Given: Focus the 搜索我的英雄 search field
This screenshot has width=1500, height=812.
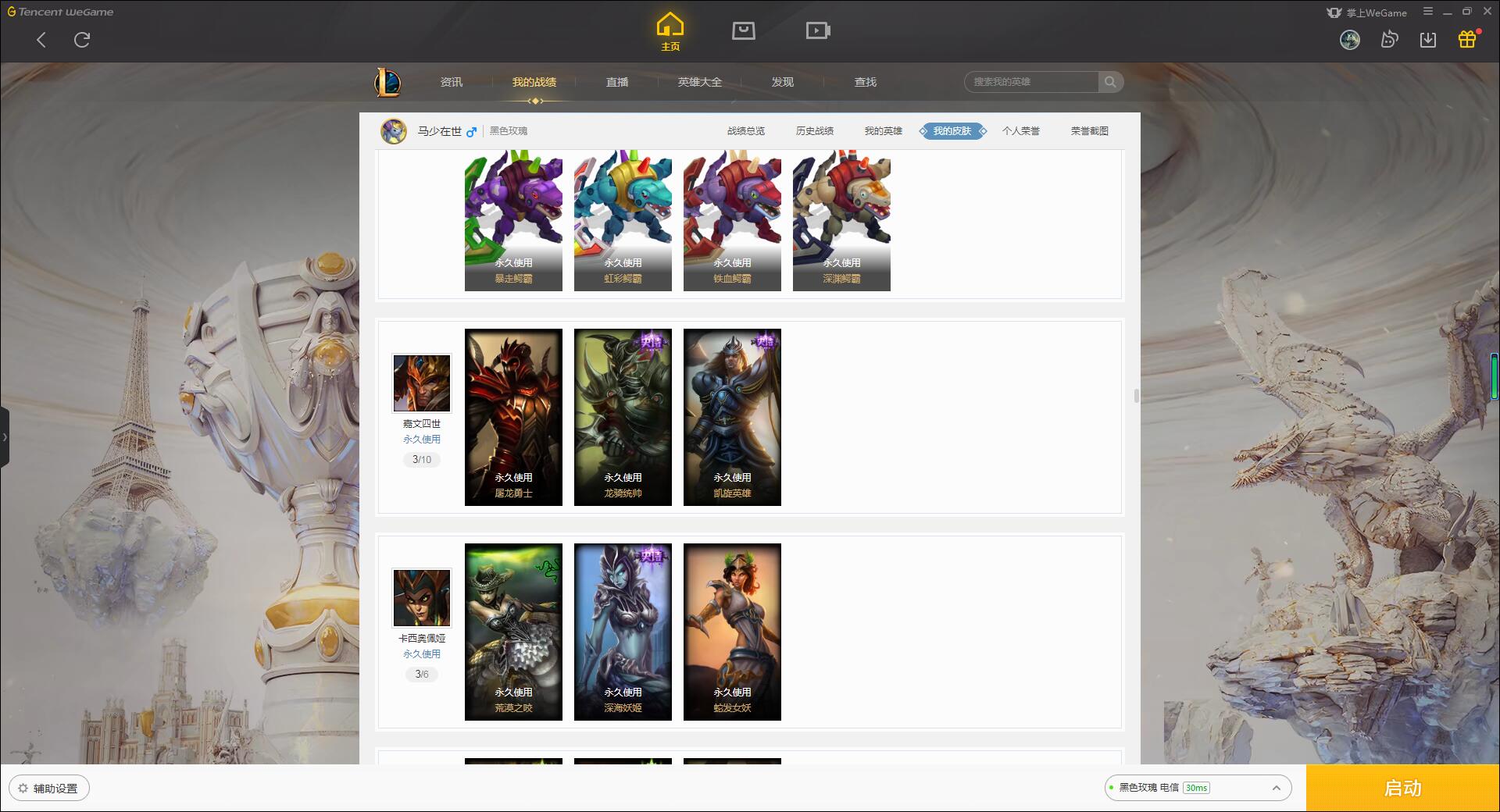Looking at the screenshot, I should (1031, 82).
